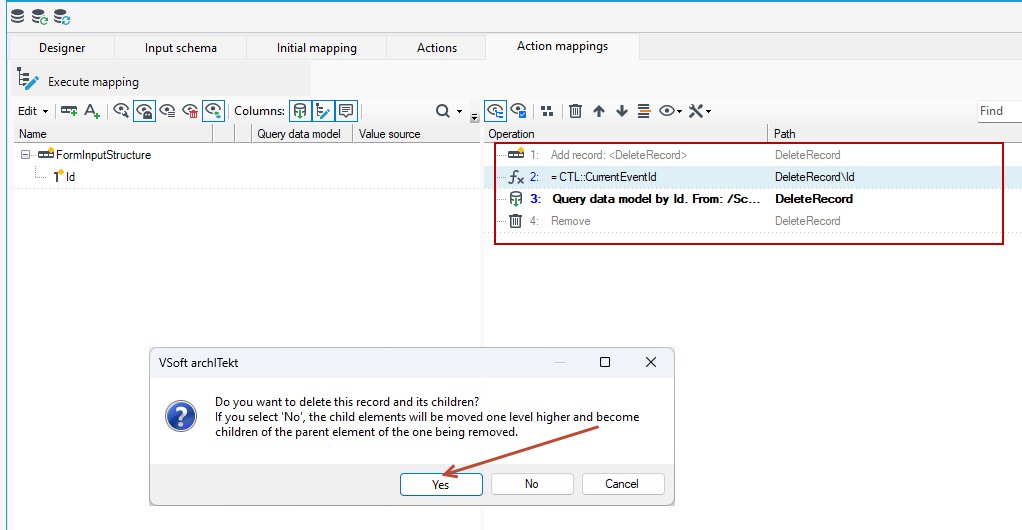The height and width of the screenshot is (530, 1022).
Task: Click the database icon with blue sync arrows
Action: 62,17
